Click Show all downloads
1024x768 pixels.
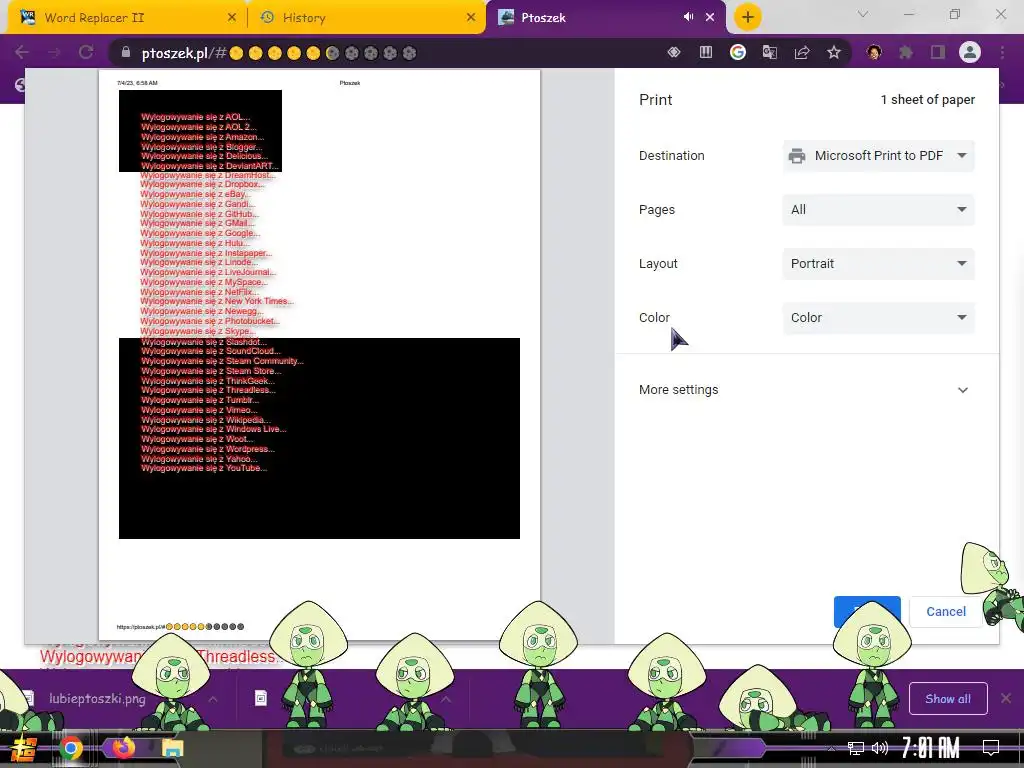948,699
